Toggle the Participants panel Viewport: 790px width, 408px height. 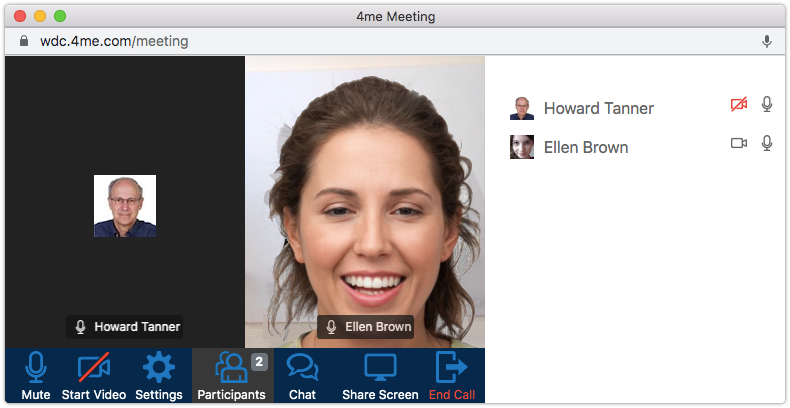coord(232,376)
